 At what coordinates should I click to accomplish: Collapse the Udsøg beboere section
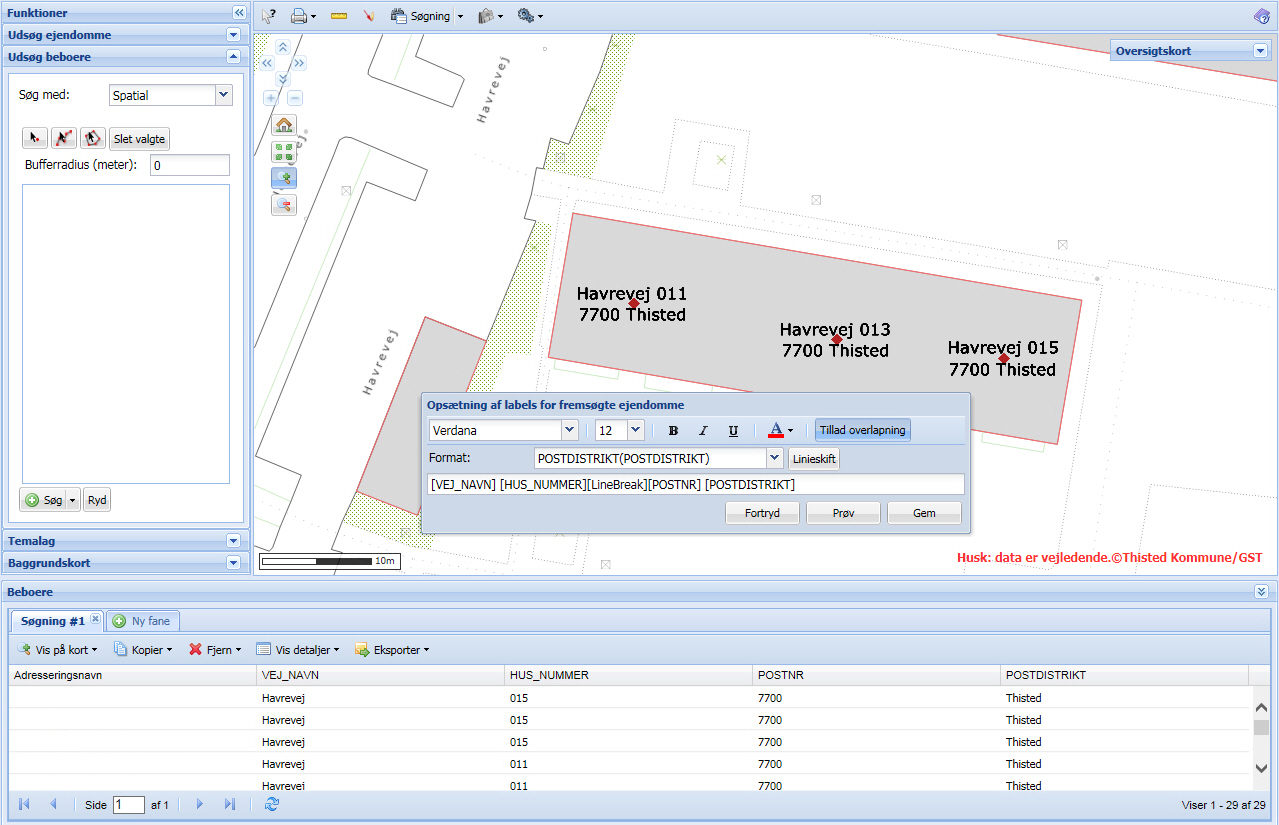coord(234,57)
